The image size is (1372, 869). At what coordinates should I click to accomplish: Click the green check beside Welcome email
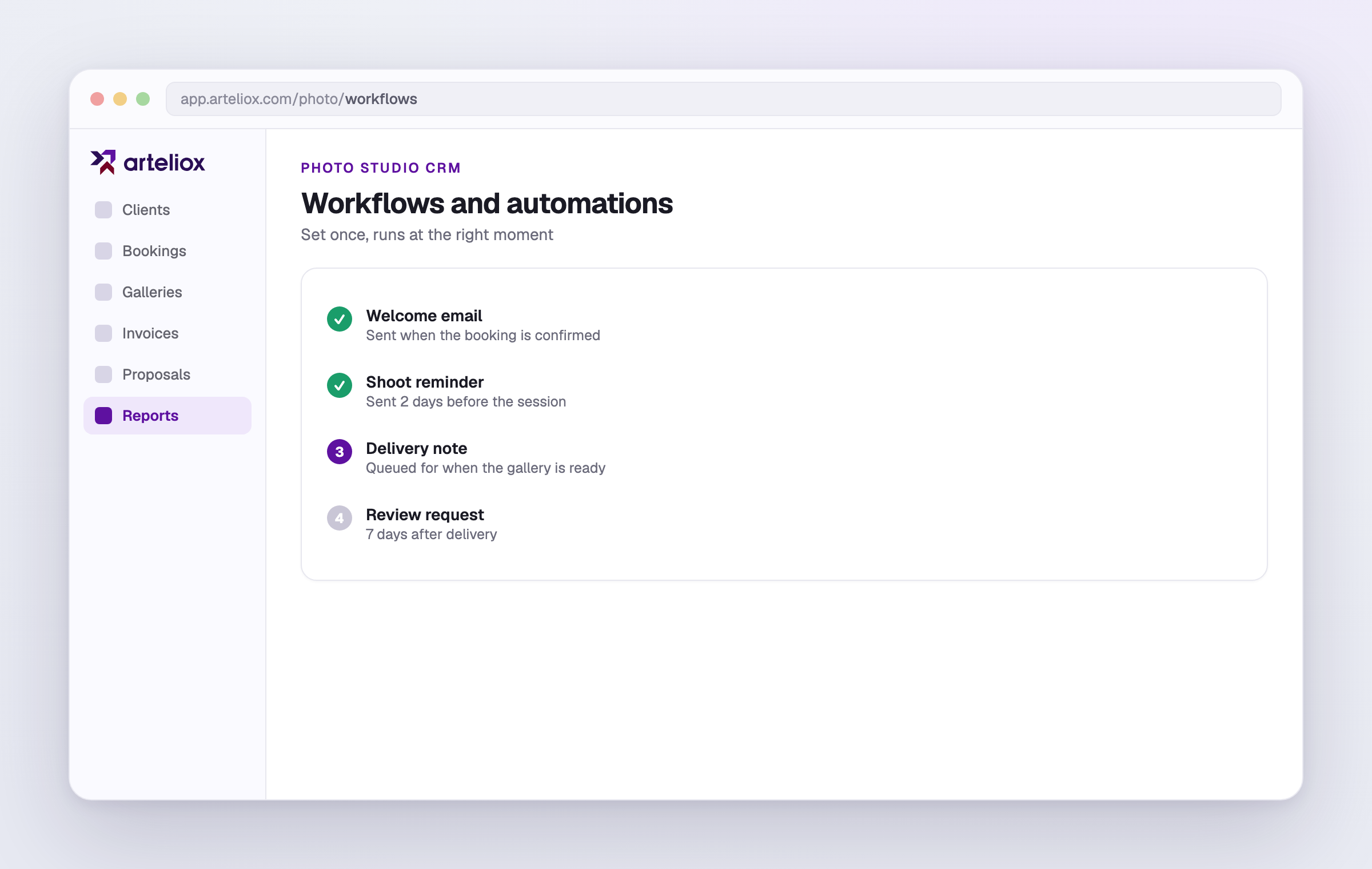(x=340, y=319)
